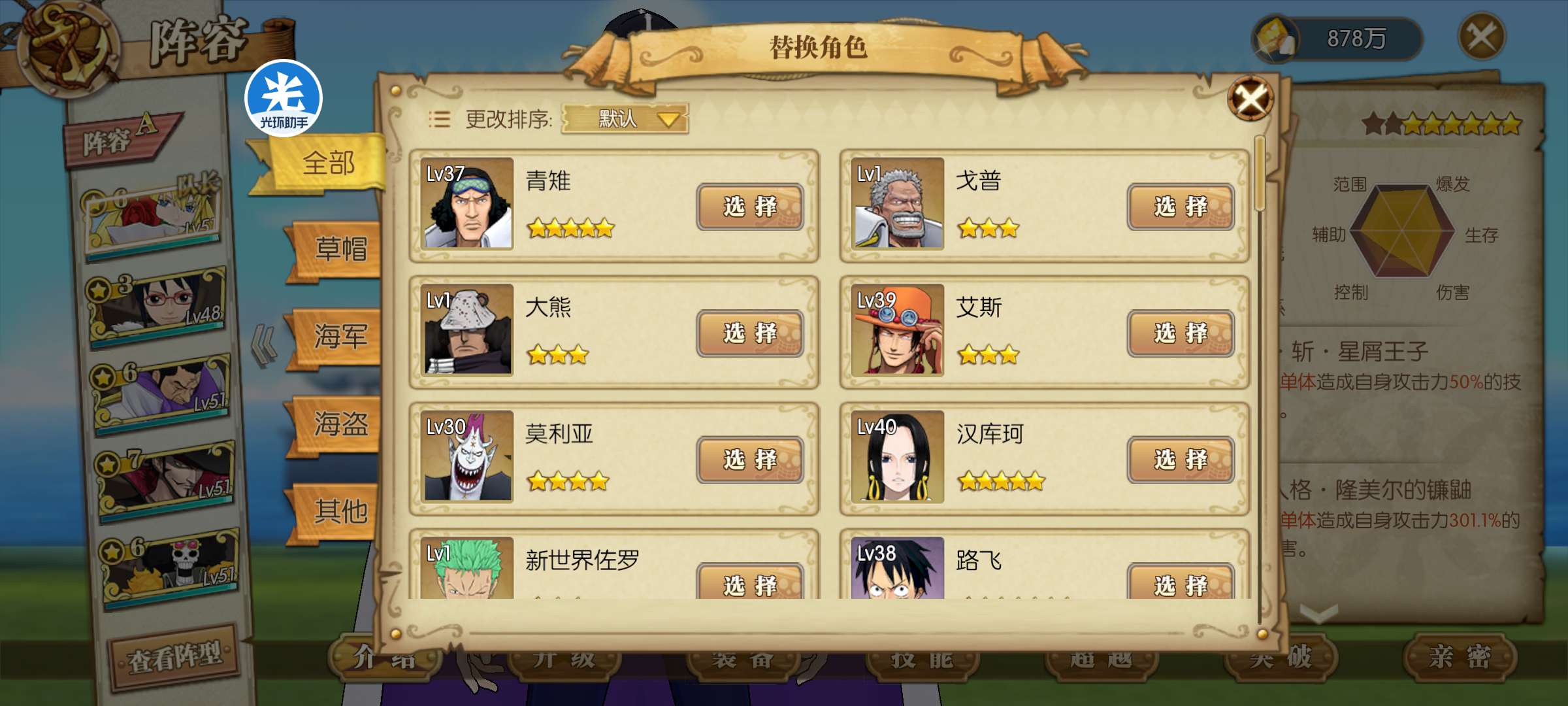Screen dimensions: 1568x706
Task: Select the Lv48 glasses character lineup slot
Action: pos(157,304)
